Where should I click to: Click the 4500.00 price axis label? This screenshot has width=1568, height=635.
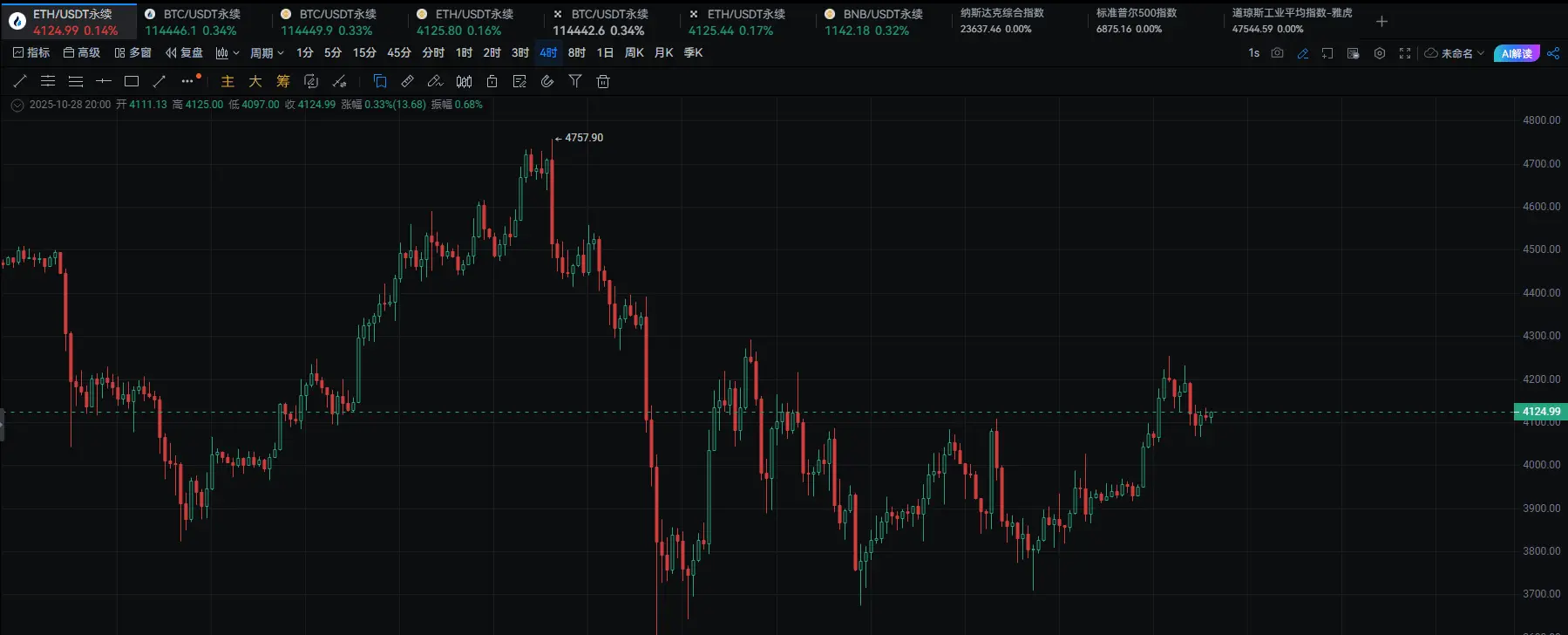click(1541, 249)
